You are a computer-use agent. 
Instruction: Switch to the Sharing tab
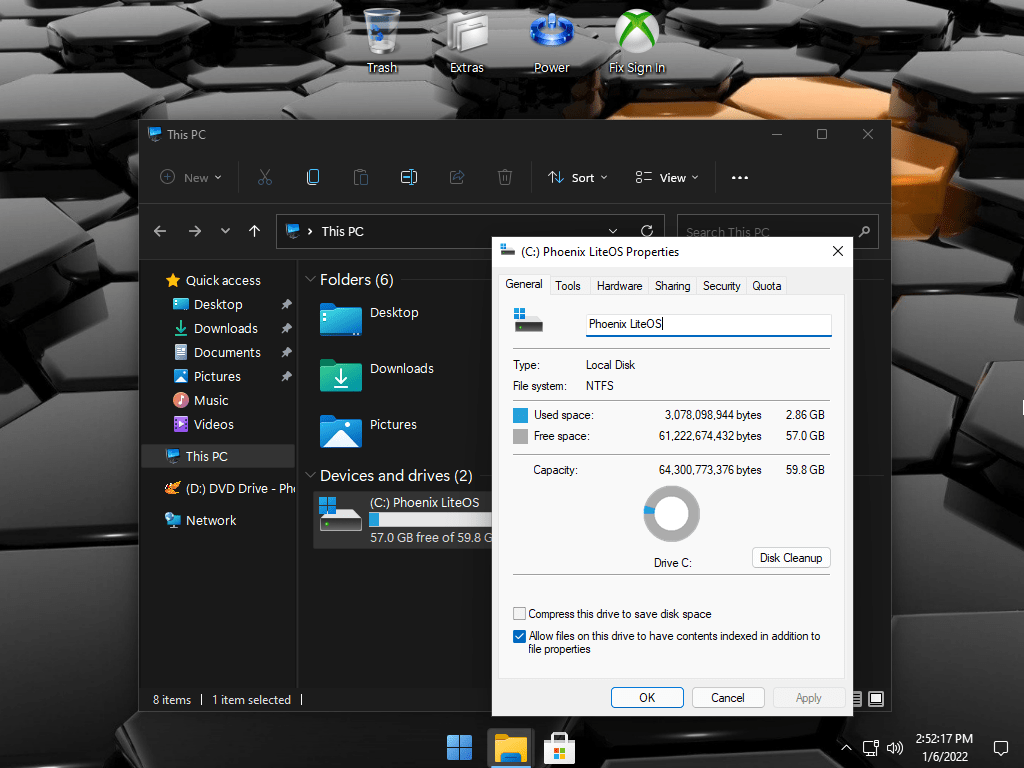coord(673,285)
